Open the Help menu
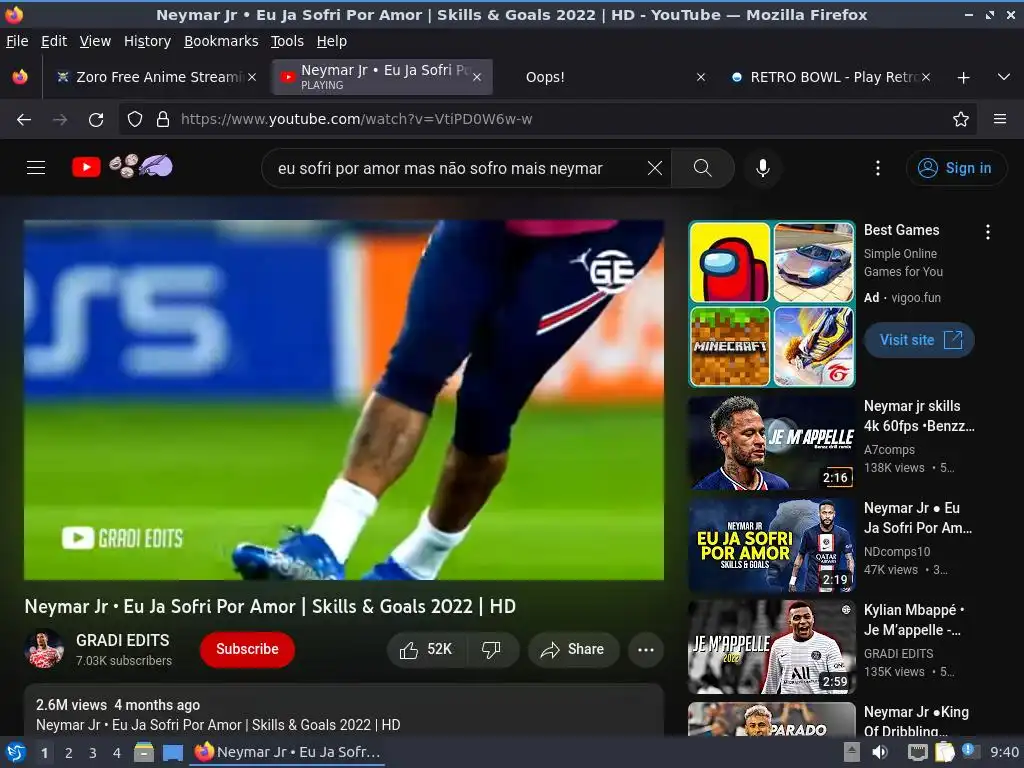 (x=332, y=41)
